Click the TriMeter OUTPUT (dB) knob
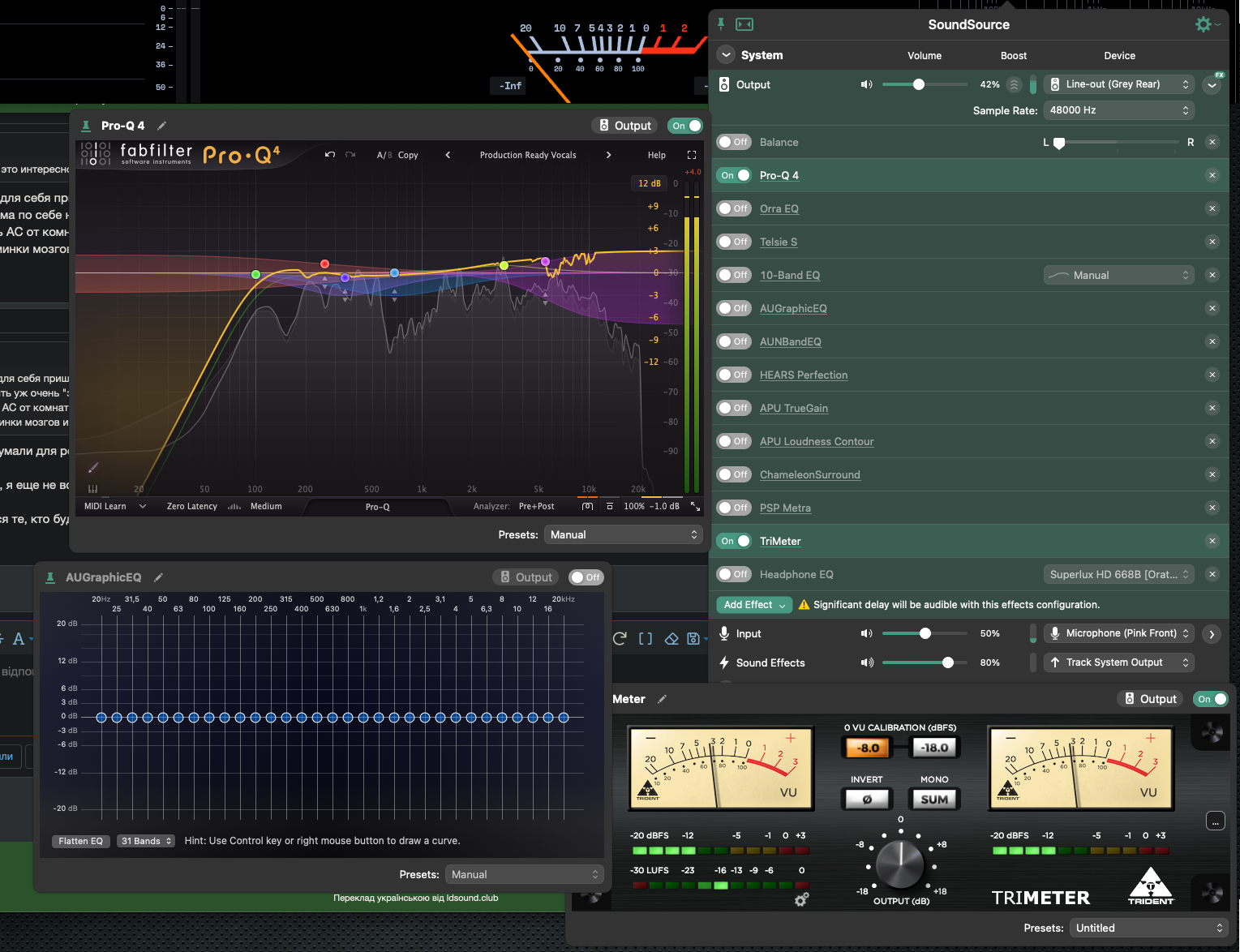Image resolution: width=1240 pixels, height=952 pixels. click(x=900, y=864)
